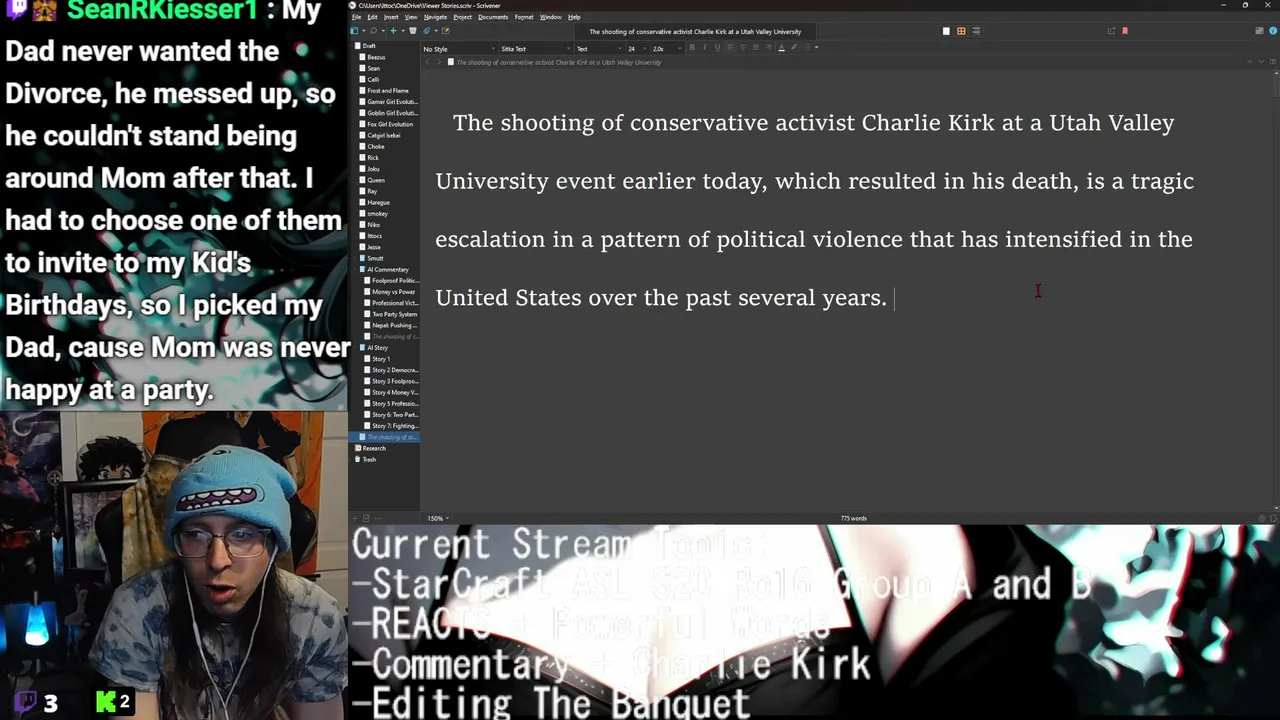
Task: Click next document down arrow in header
Action: coord(1261,62)
